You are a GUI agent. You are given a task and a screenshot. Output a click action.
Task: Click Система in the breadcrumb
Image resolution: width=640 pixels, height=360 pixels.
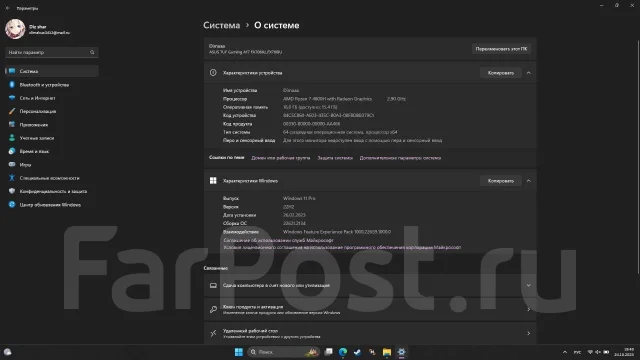click(222, 25)
